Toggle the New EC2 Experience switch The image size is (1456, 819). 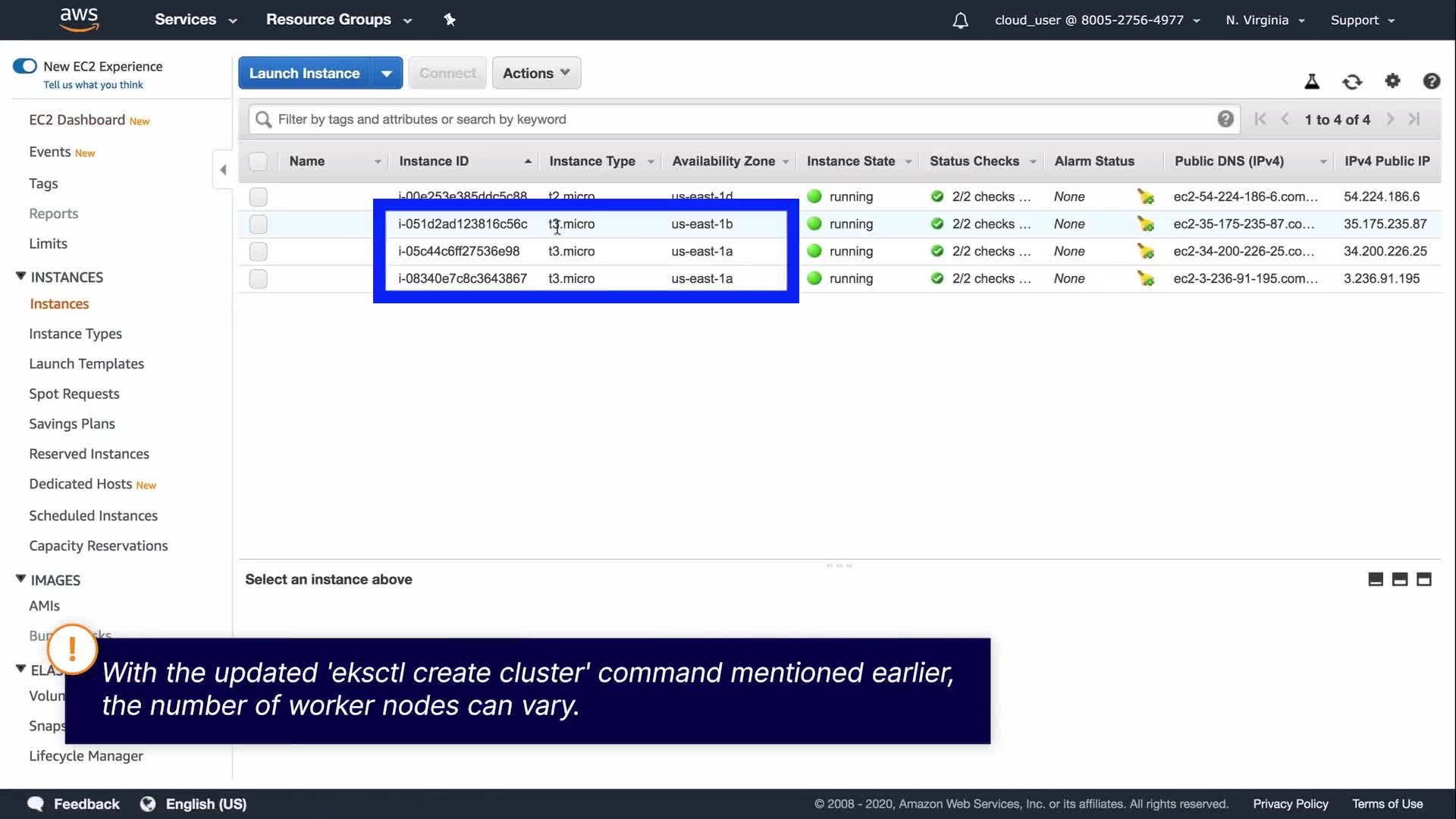(x=25, y=66)
